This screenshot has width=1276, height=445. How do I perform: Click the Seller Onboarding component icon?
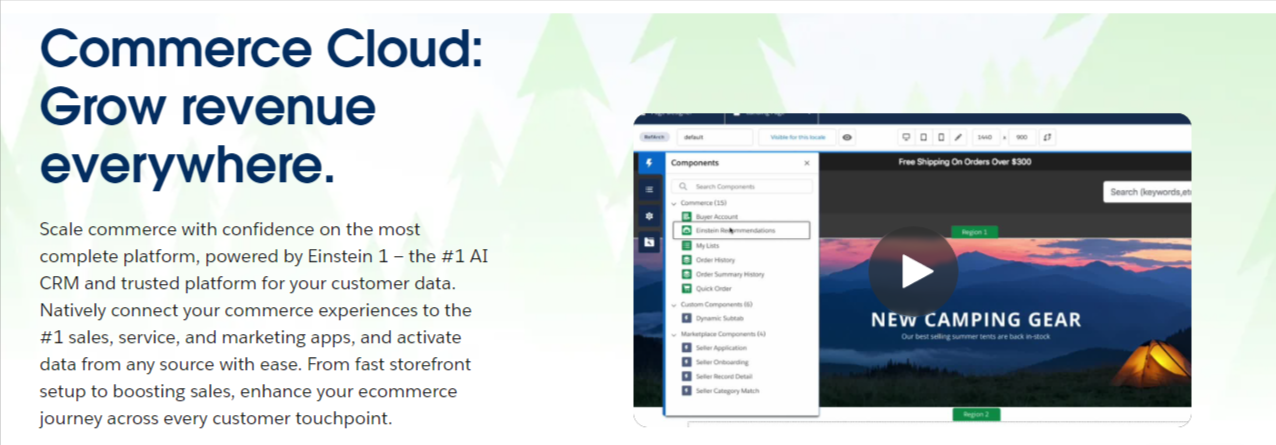click(687, 362)
